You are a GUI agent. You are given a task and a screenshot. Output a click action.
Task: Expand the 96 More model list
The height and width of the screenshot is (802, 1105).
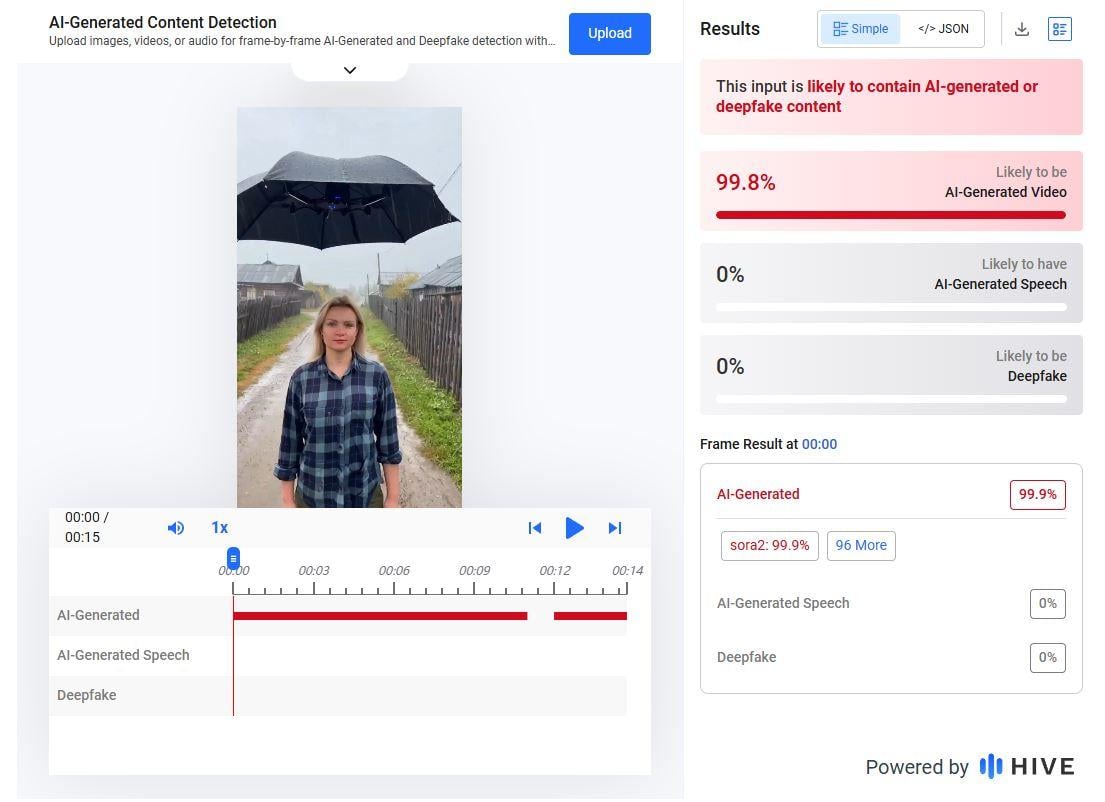tap(861, 545)
